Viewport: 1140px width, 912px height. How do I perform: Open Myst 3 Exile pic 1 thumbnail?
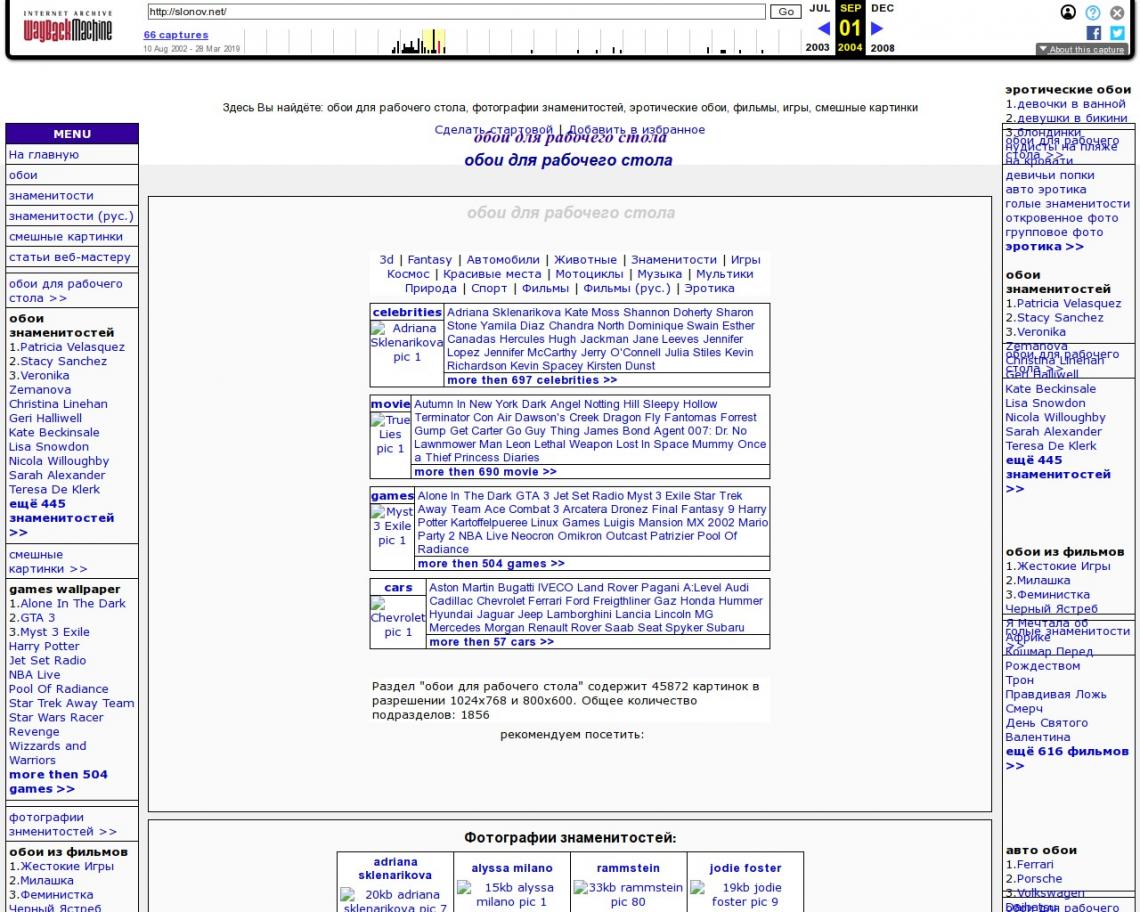tap(392, 526)
